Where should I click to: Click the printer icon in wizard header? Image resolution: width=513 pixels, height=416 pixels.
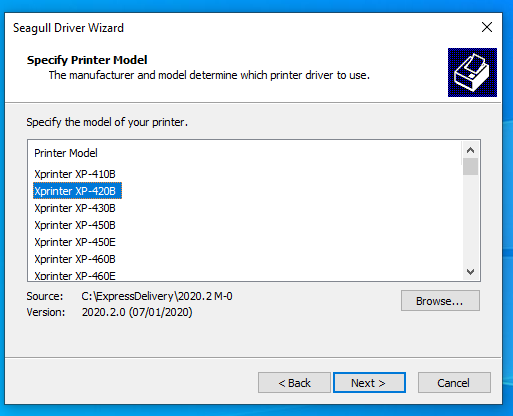(472, 72)
